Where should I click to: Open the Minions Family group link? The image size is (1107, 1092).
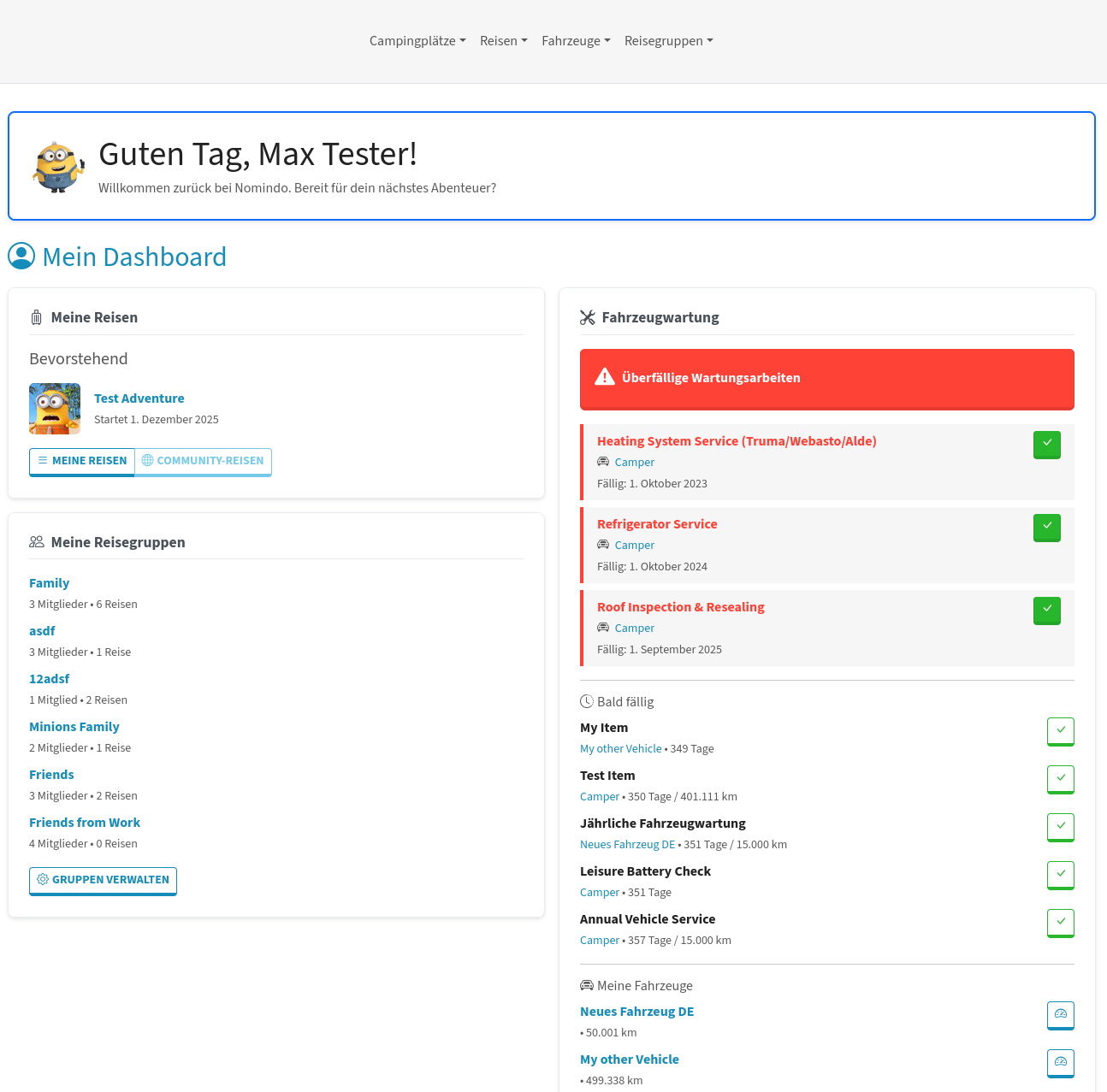74,727
